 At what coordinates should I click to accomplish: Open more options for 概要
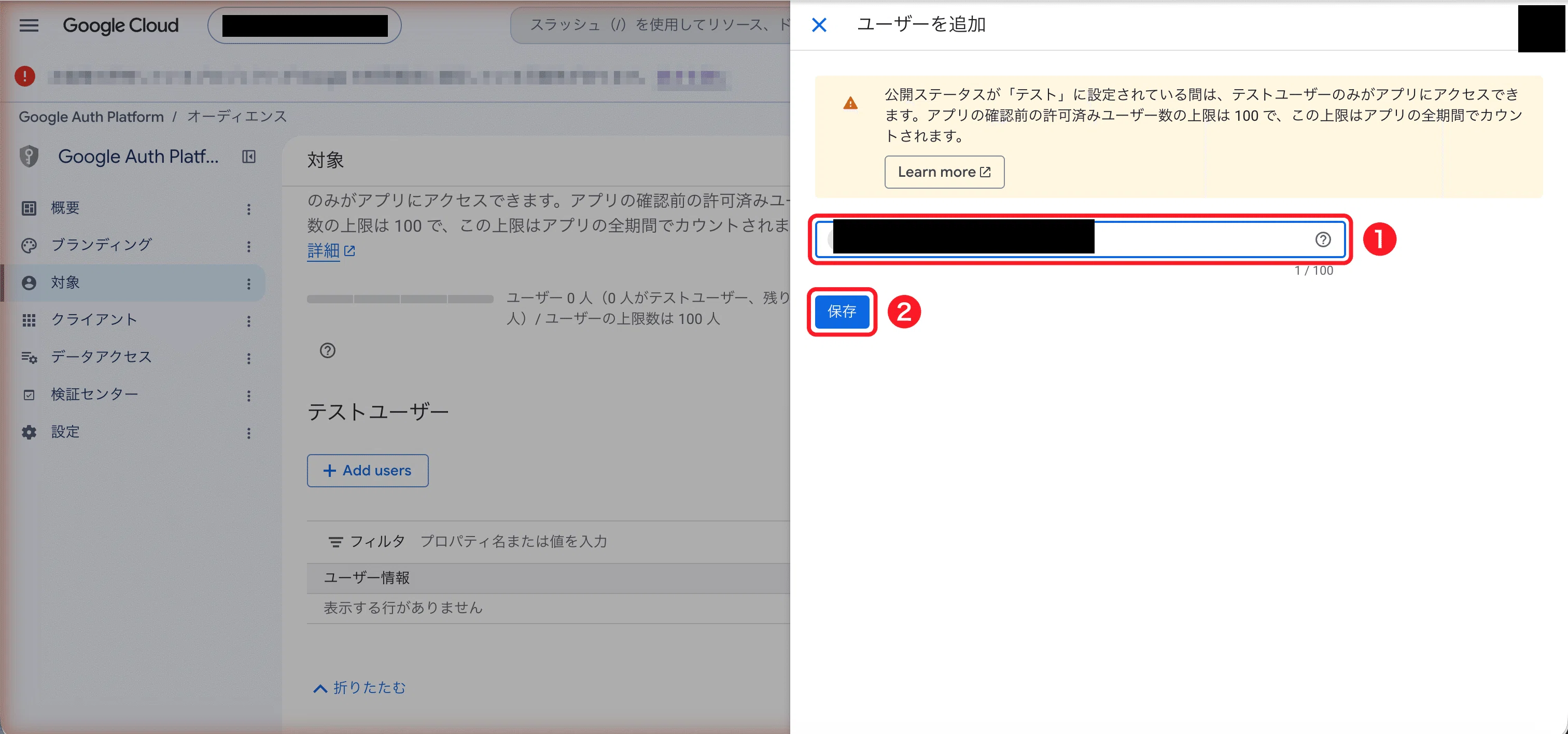pos(248,209)
